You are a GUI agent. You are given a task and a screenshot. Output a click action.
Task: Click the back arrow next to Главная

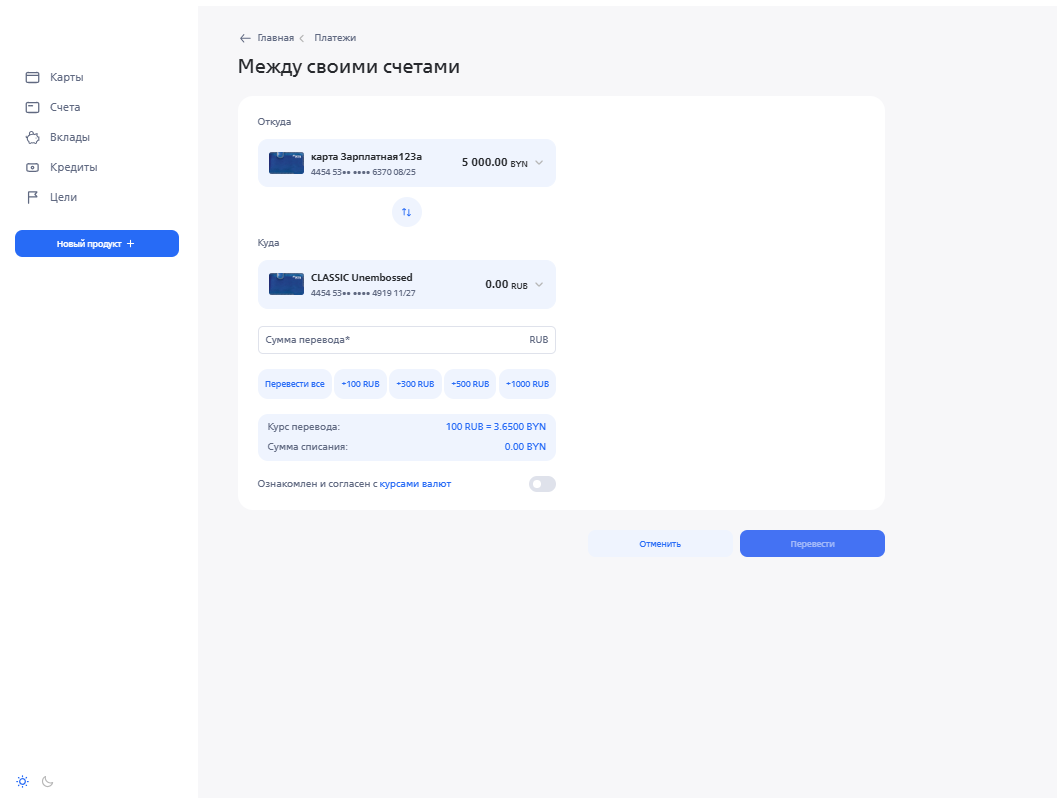pos(245,38)
